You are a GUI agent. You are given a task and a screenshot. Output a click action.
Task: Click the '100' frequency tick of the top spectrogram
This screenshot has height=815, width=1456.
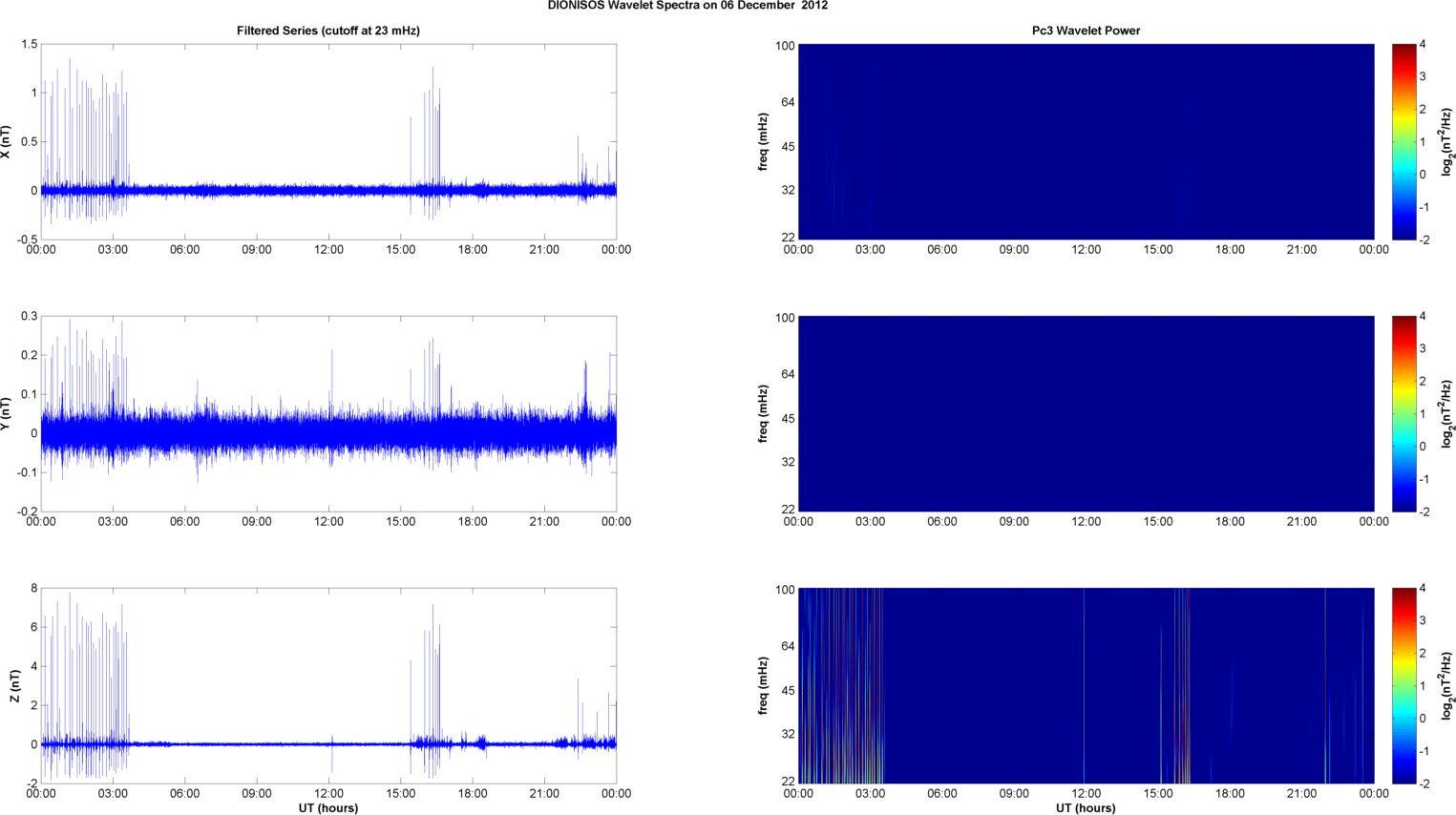click(785, 46)
